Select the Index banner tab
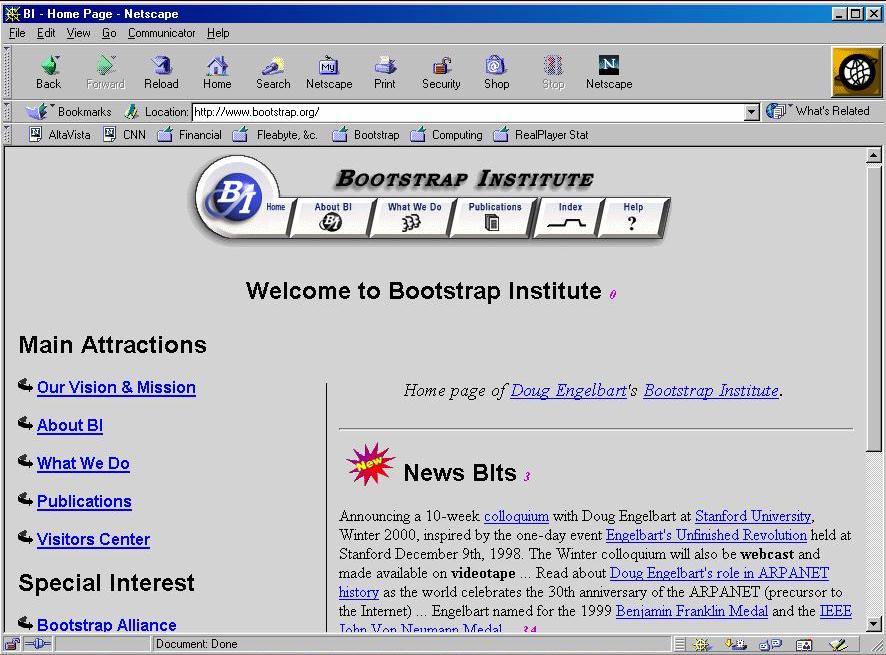Screen dimensions: 886x655 570,217
